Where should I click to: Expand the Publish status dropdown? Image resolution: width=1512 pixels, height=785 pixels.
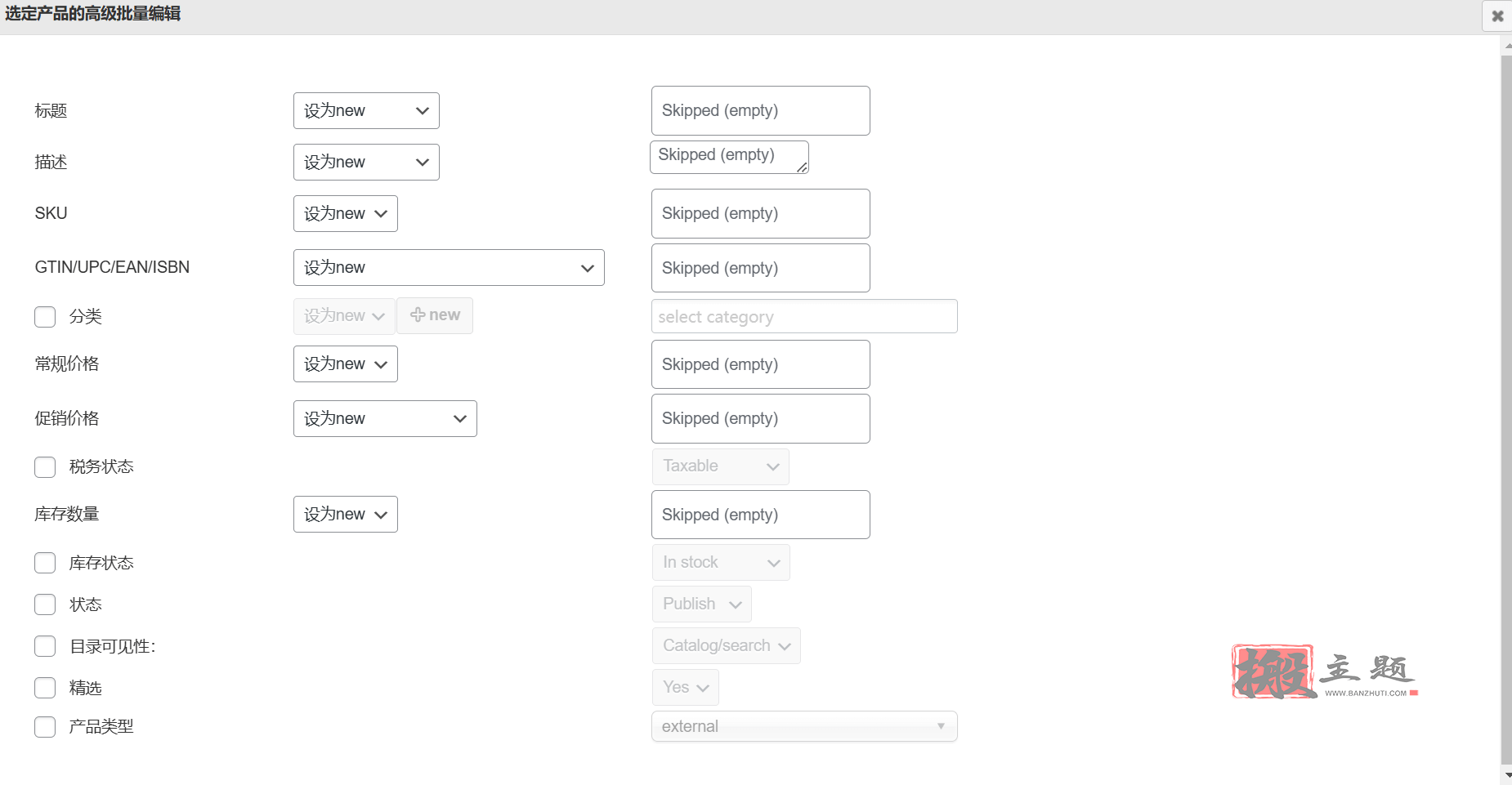[x=702, y=604]
